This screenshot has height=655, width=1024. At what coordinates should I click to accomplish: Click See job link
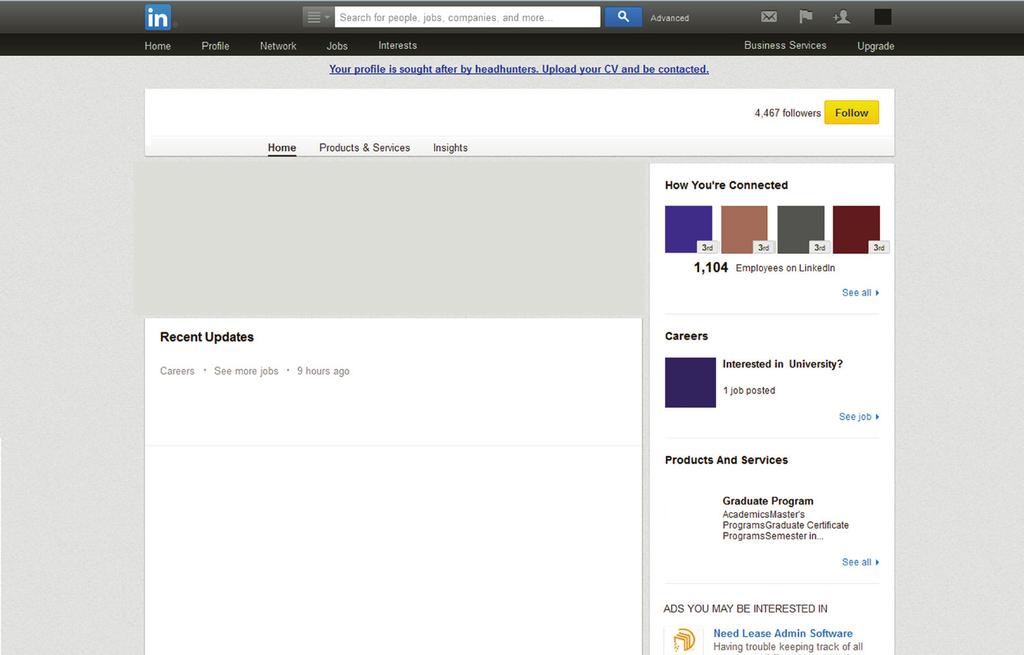click(859, 417)
